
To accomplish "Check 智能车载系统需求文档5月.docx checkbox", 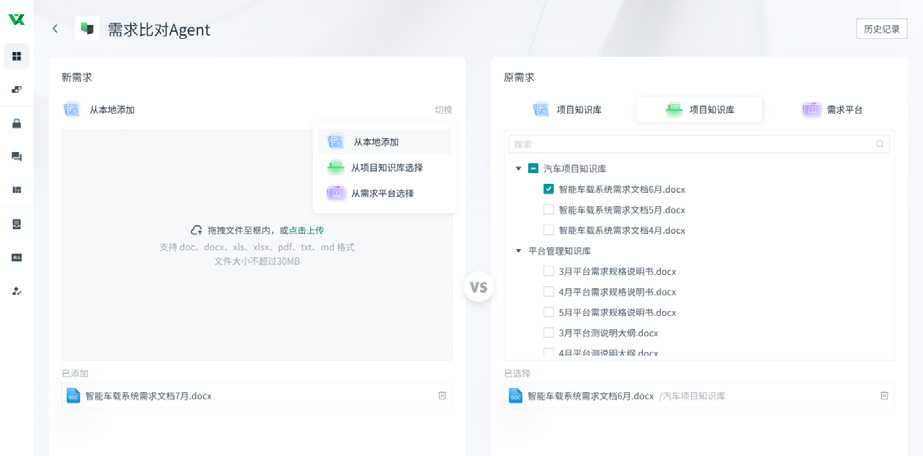I will (548, 210).
